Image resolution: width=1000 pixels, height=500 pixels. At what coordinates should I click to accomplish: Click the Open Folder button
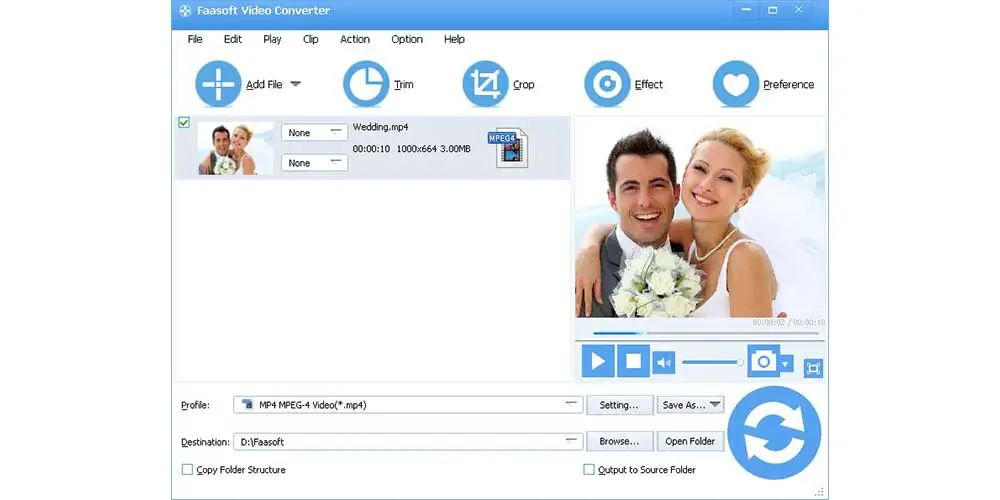(x=691, y=441)
